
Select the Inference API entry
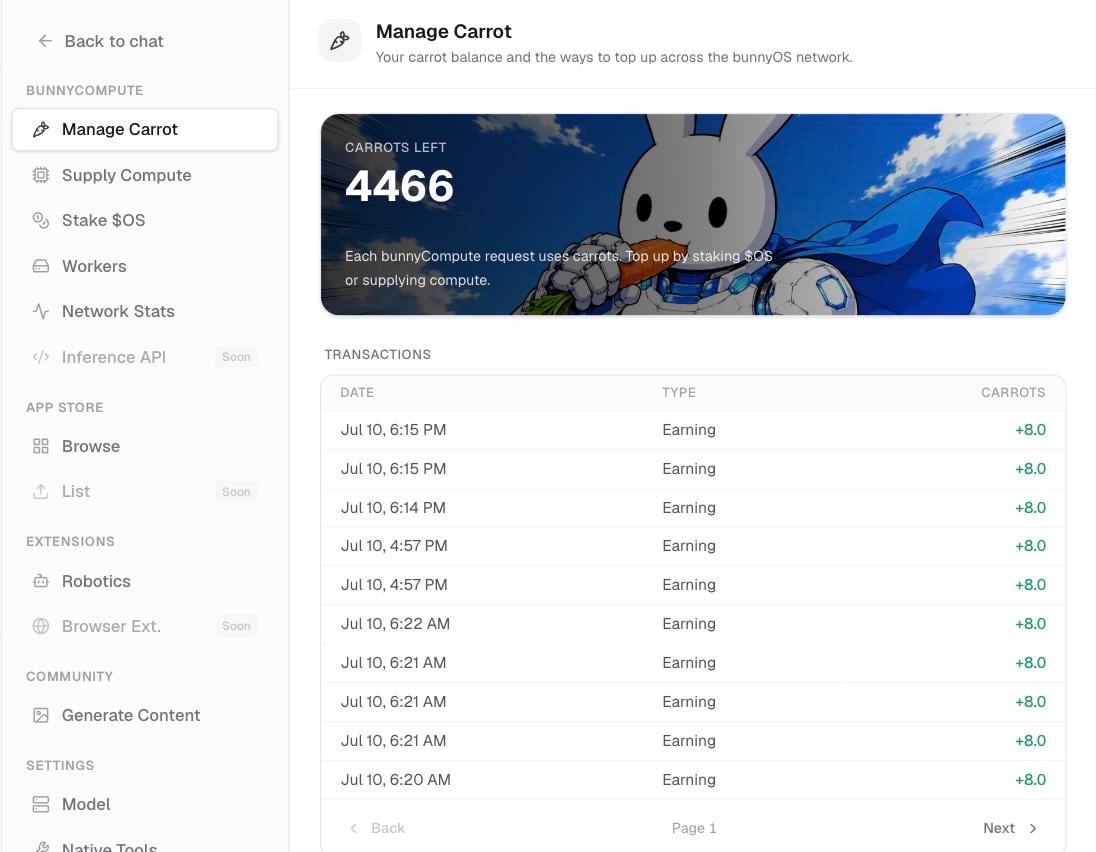[x=145, y=357]
